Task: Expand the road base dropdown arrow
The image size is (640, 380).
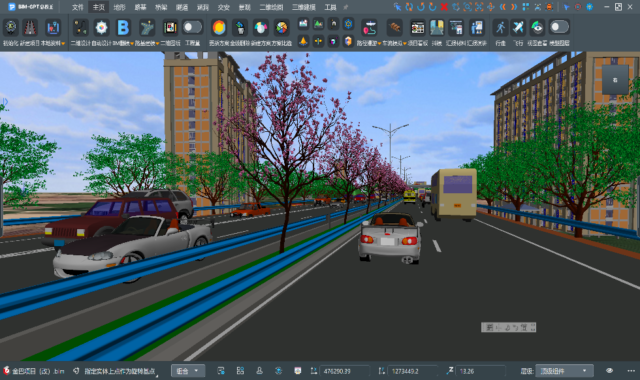Action: coord(158,43)
